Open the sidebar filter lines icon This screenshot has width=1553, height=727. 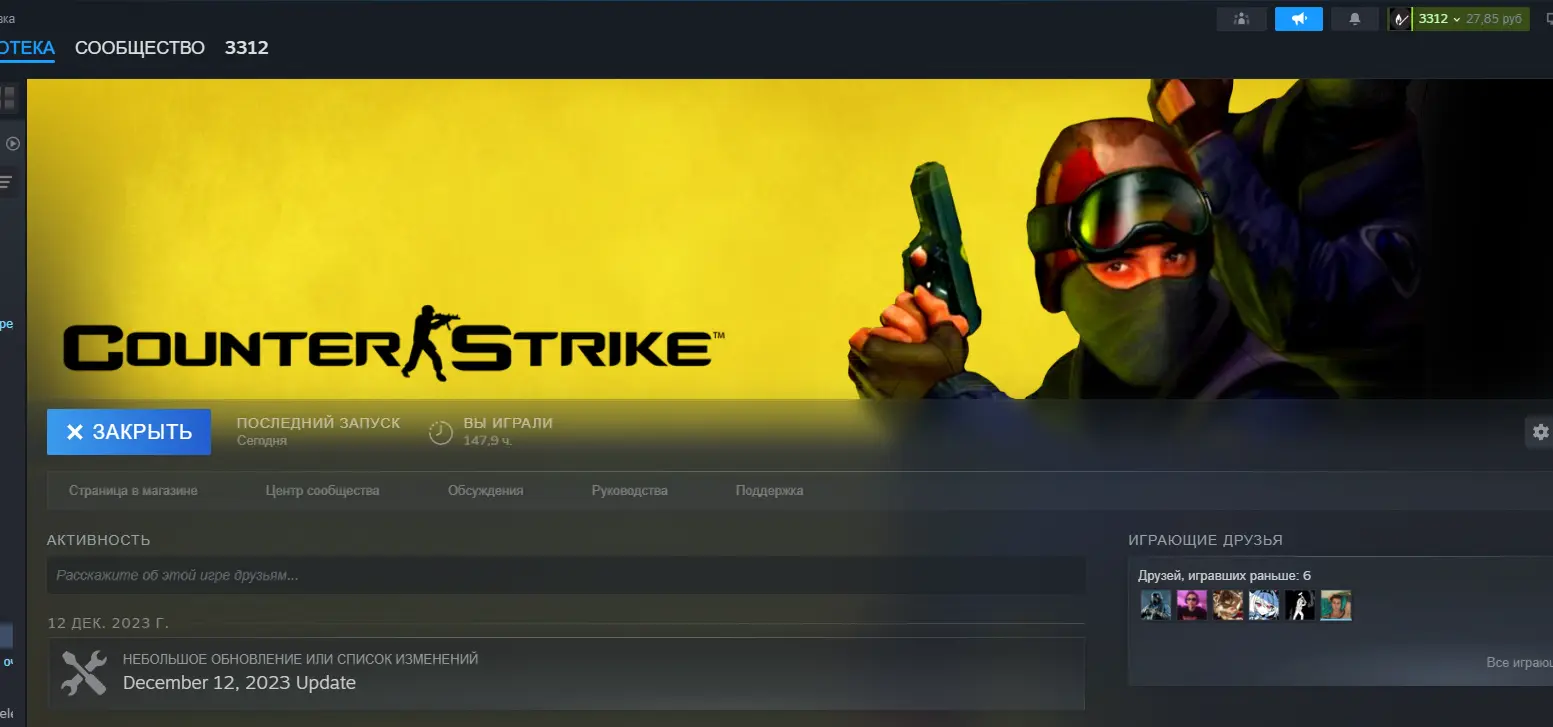point(7,182)
